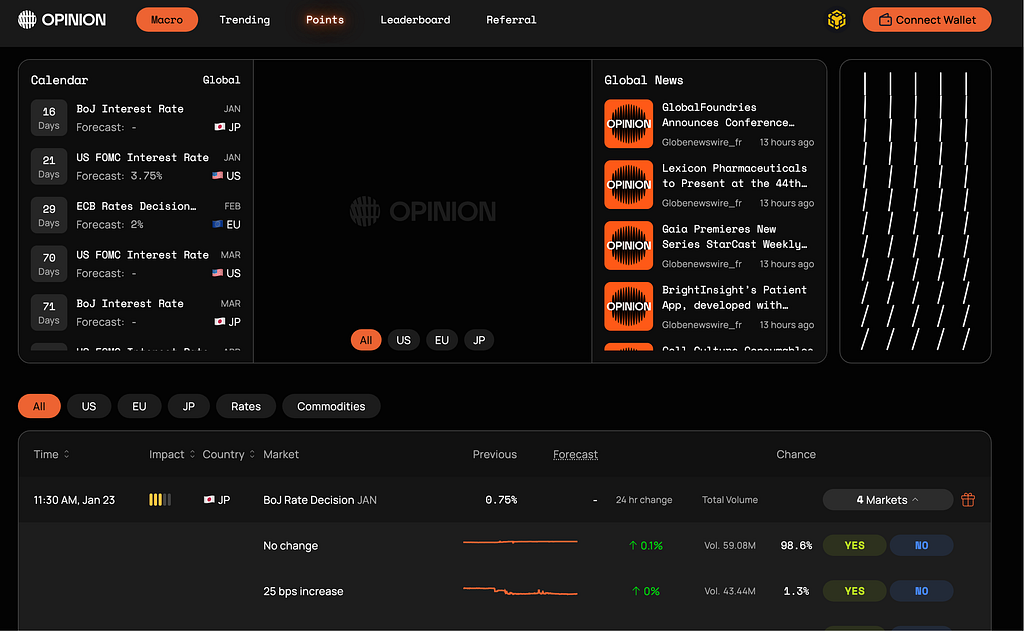Filter market table by Rates
The image size is (1024, 631).
pos(246,406)
